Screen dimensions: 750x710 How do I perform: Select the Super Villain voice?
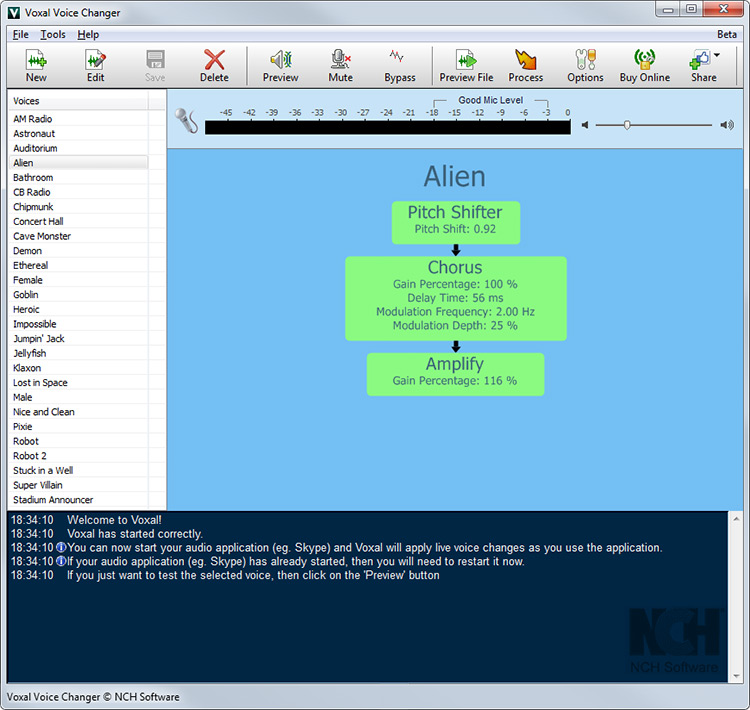click(x=78, y=485)
